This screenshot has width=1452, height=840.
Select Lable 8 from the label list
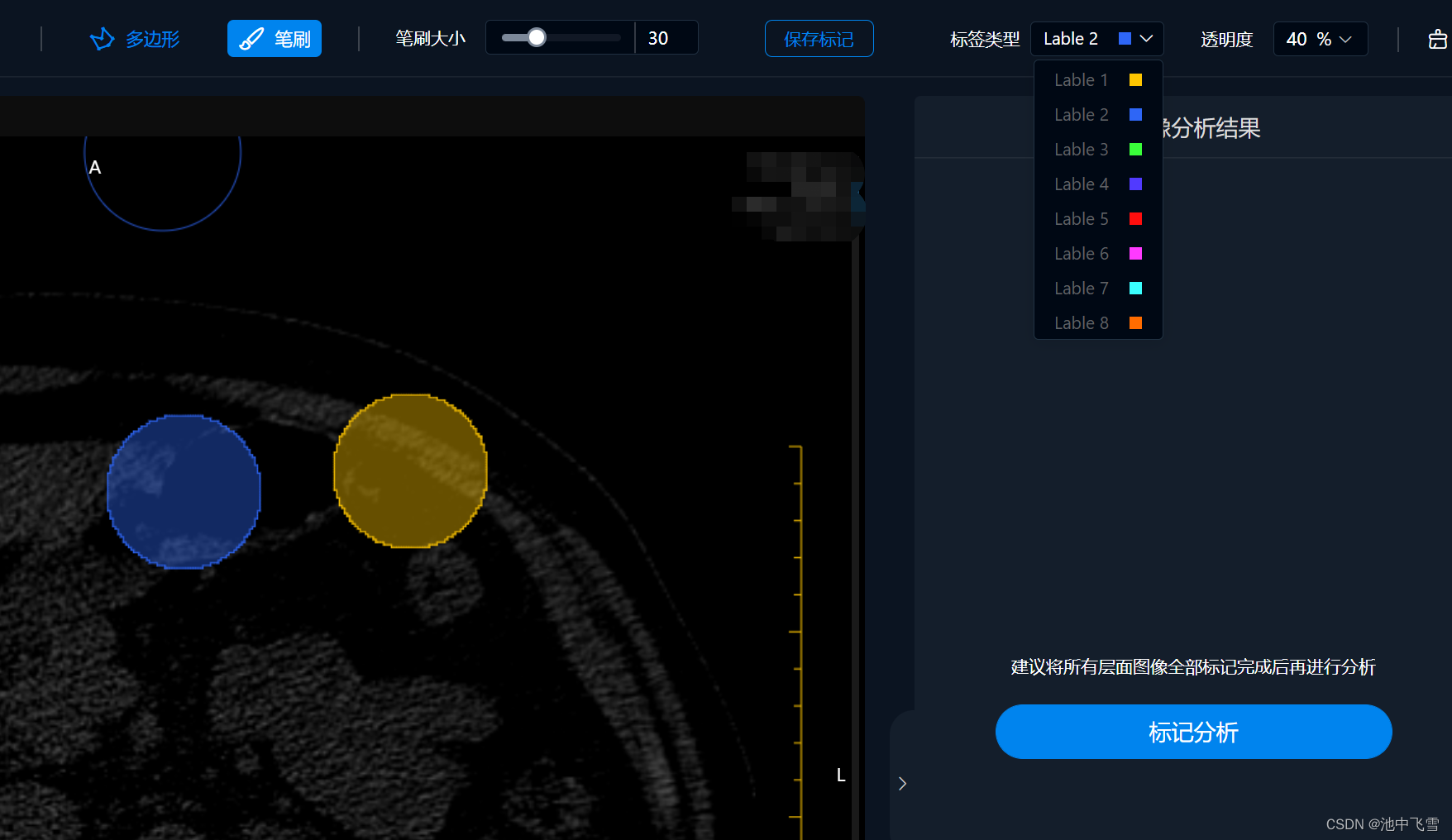[1081, 322]
